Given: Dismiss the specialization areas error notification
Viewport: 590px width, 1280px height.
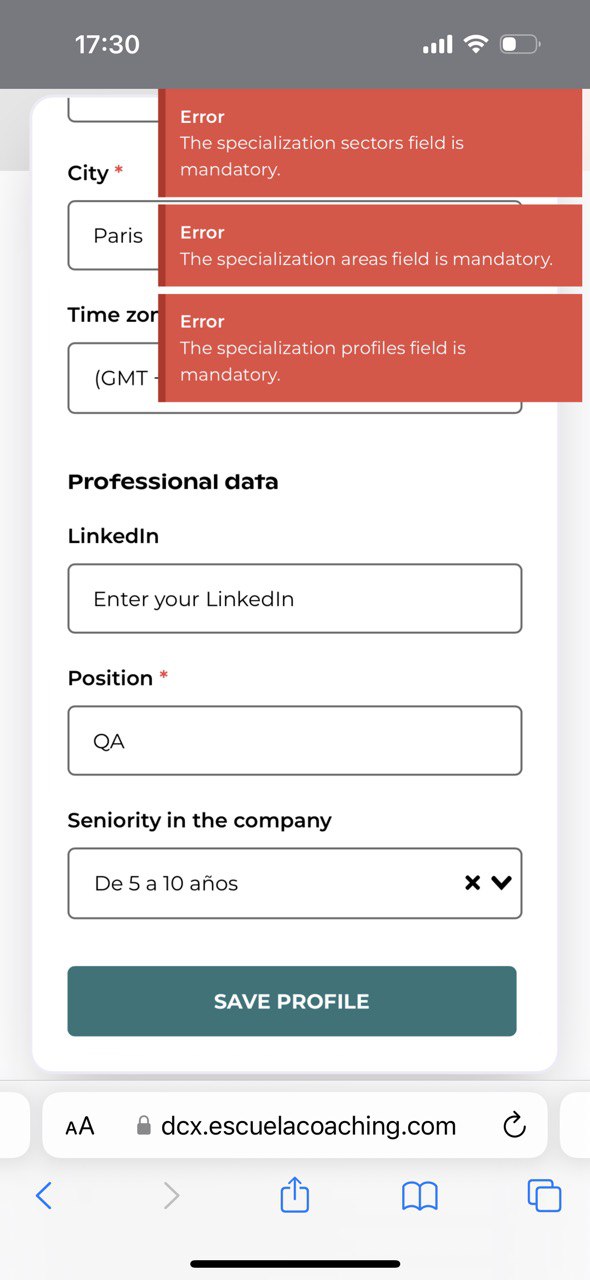Looking at the screenshot, I should (370, 246).
